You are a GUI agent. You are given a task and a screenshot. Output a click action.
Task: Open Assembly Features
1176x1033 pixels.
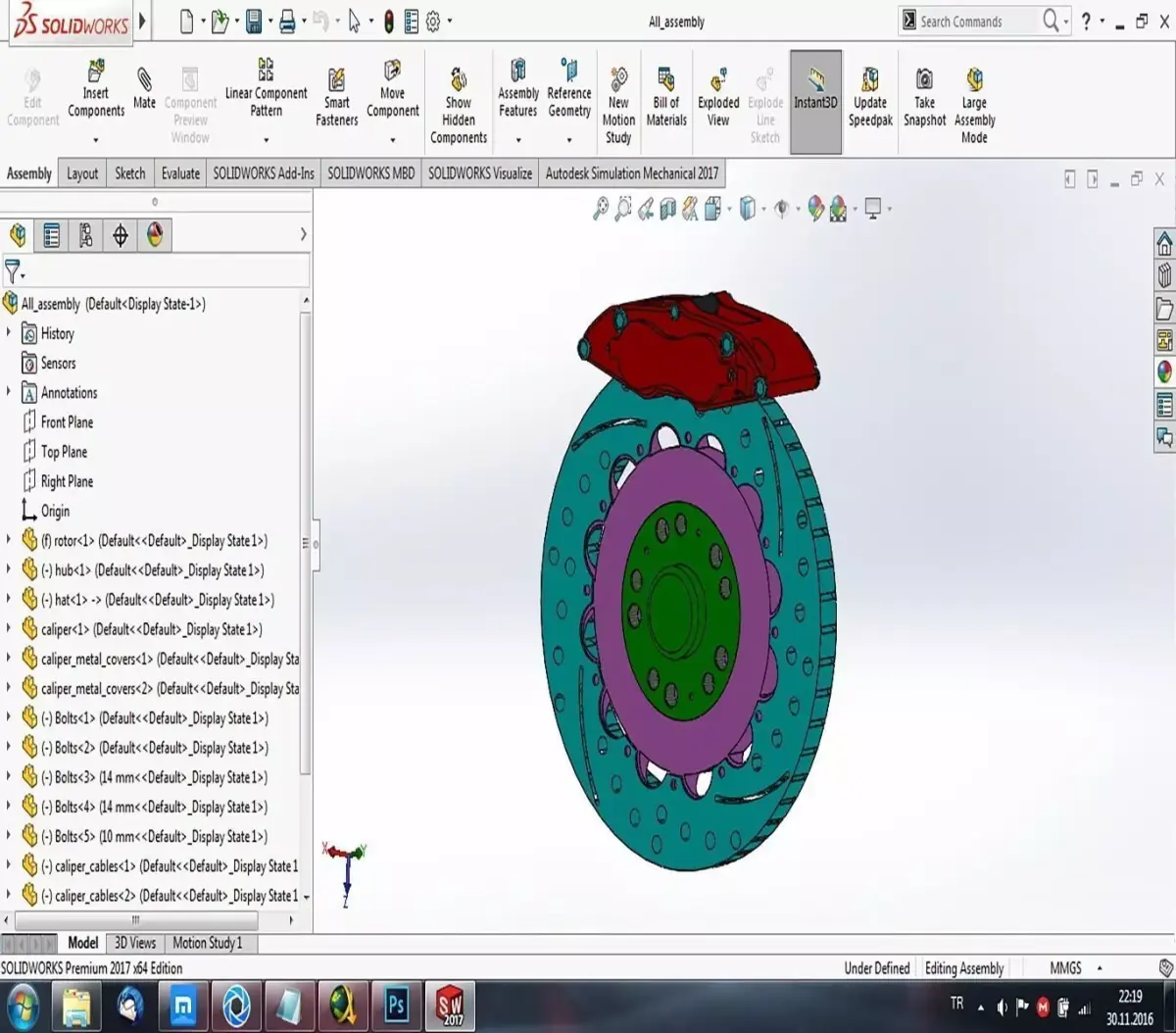tap(517, 93)
